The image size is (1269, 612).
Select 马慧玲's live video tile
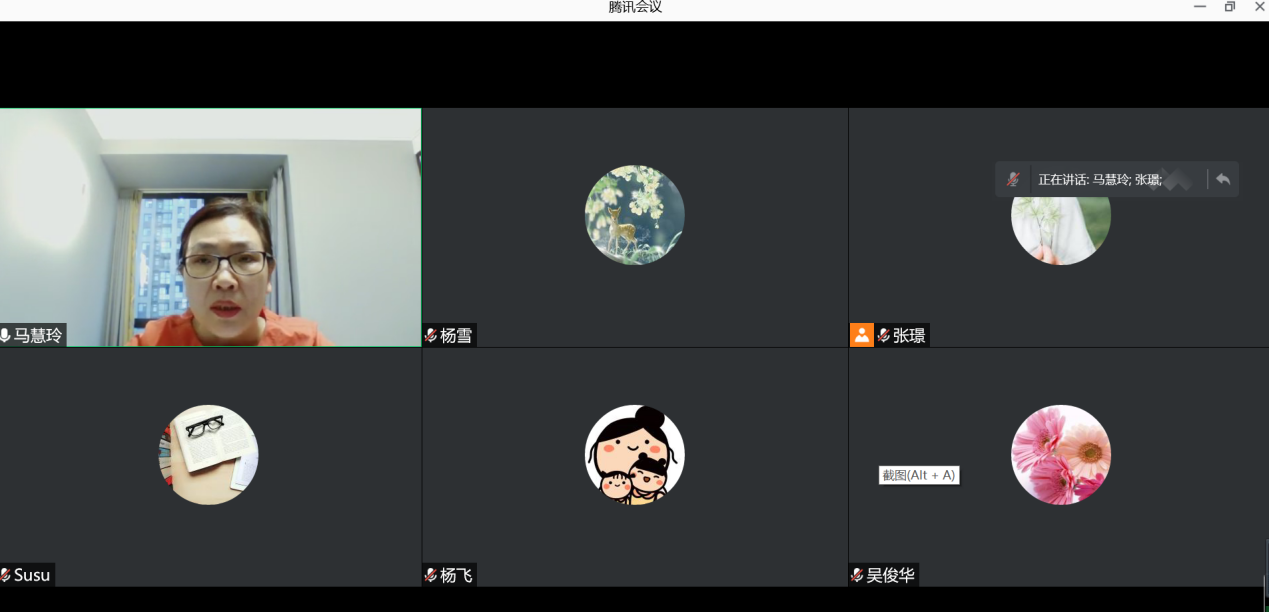[x=210, y=227]
